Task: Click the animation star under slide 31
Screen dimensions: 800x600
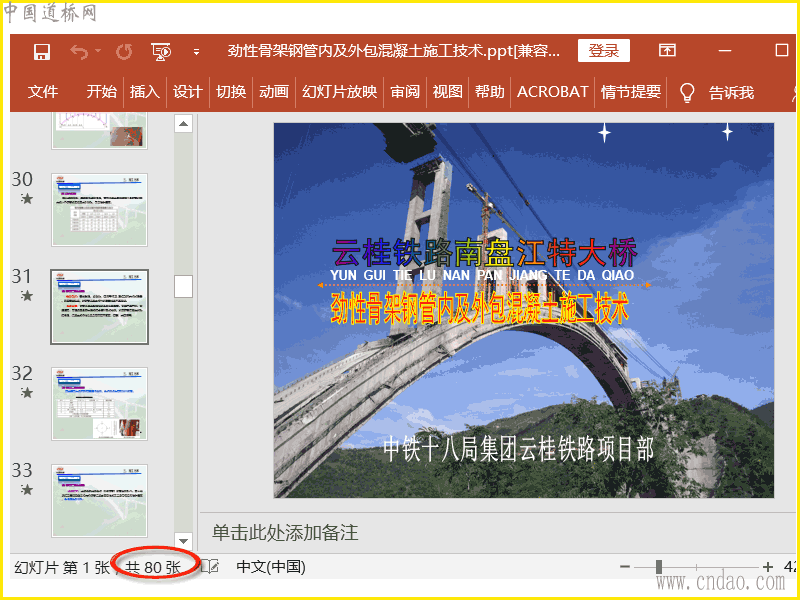Action: click(27, 296)
